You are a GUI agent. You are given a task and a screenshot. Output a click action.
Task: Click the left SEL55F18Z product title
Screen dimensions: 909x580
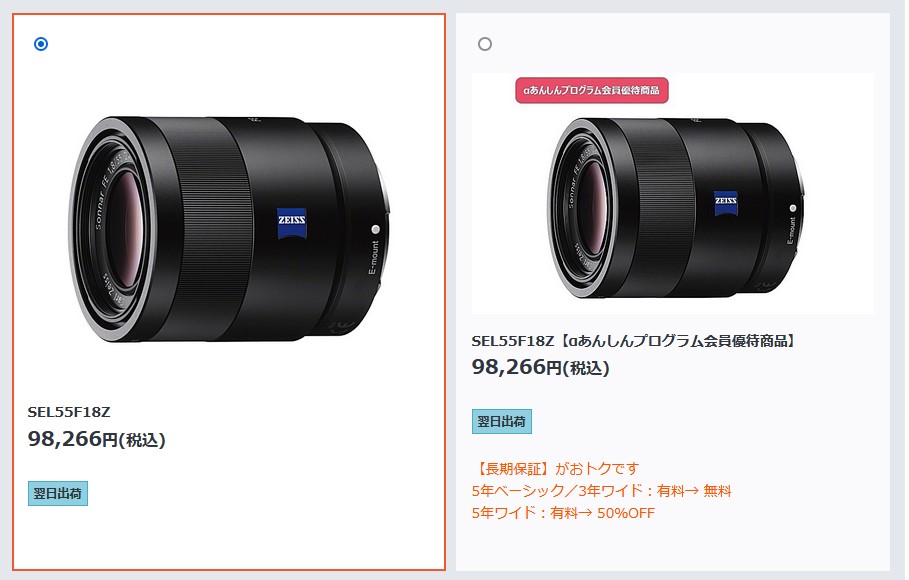click(x=69, y=412)
